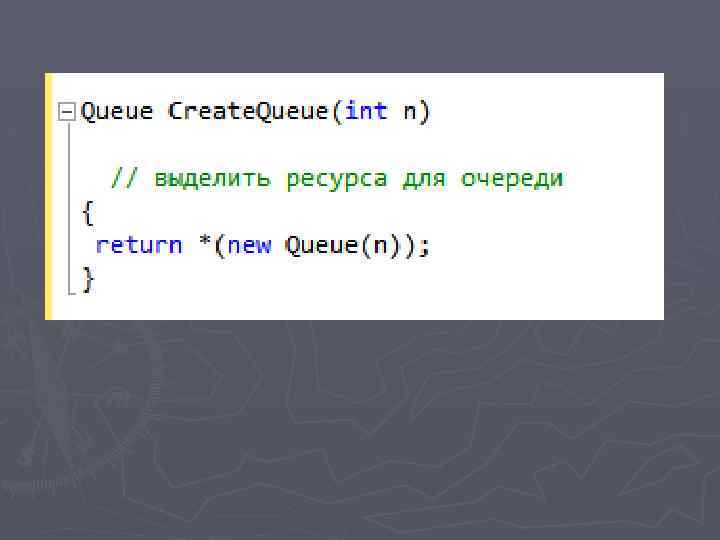720x540 pixels.
Task: Click the 'int' keyword in parameters
Action: click(366, 111)
